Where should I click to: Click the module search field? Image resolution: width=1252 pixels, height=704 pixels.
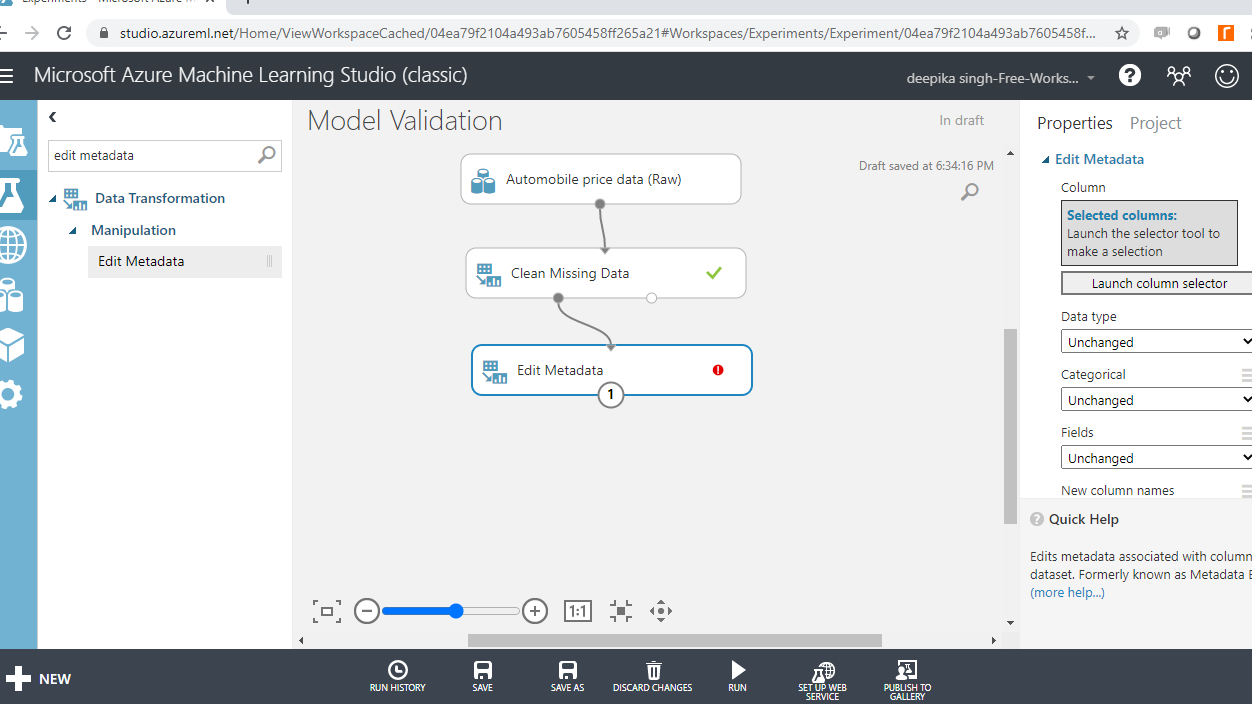pyautogui.click(x=152, y=155)
